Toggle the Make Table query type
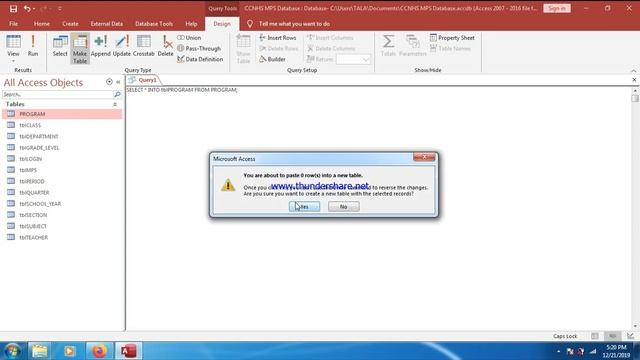Image resolution: width=640 pixels, height=360 pixels. 80,49
